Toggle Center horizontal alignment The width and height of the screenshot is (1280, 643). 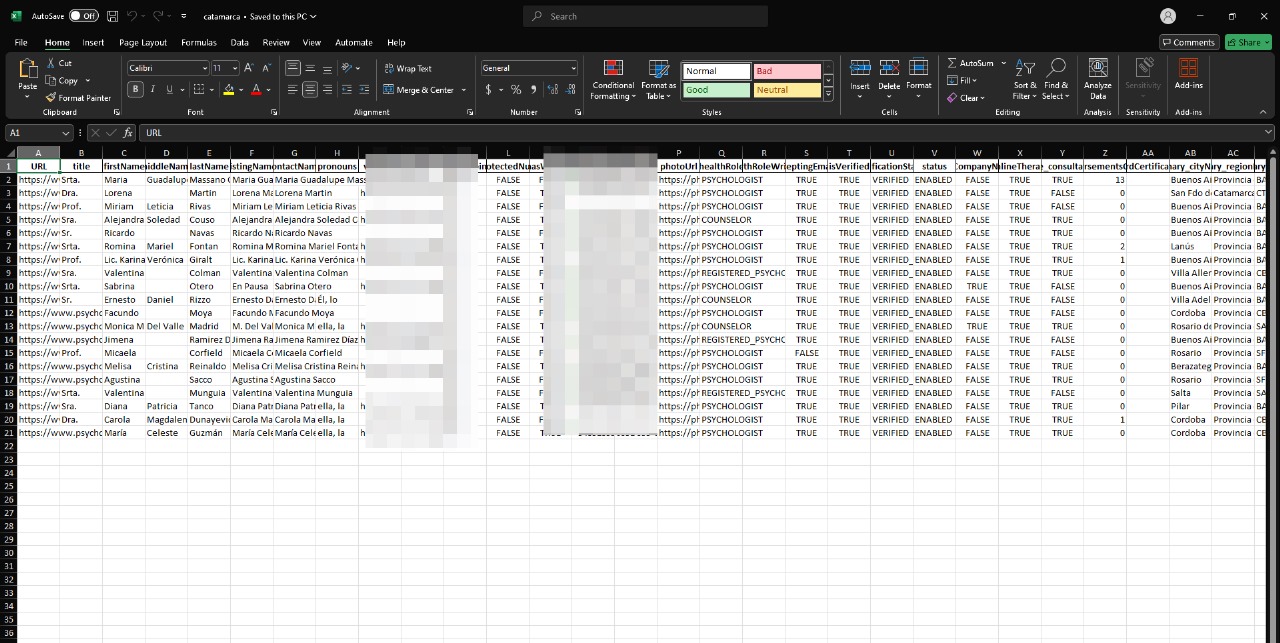point(310,89)
